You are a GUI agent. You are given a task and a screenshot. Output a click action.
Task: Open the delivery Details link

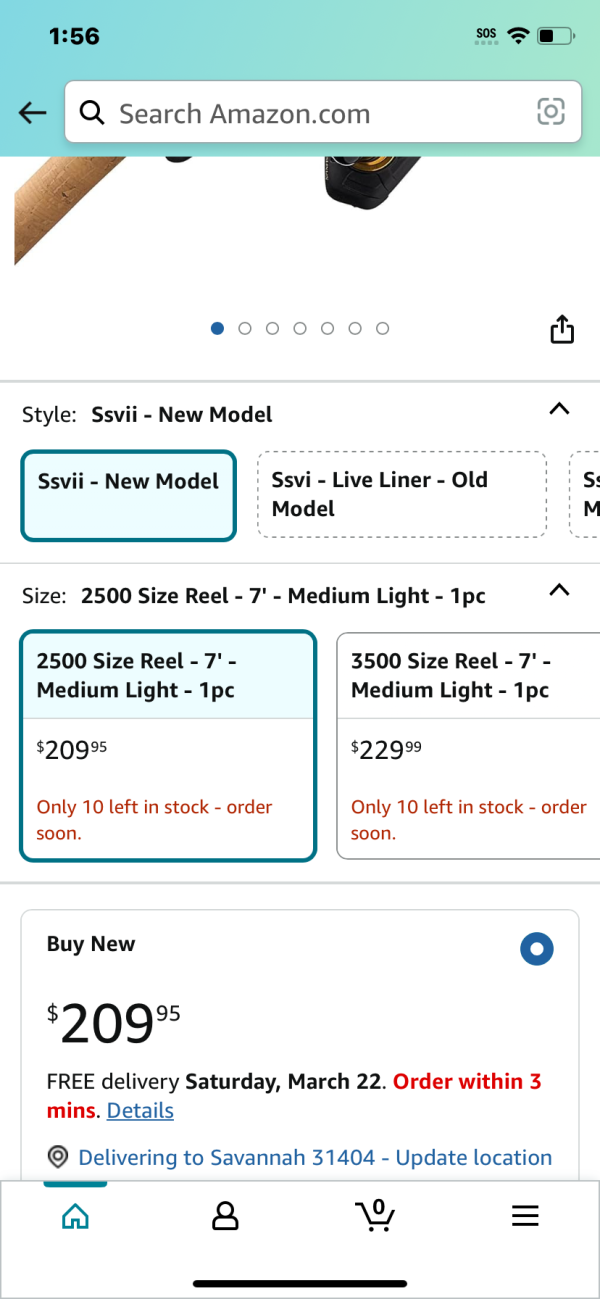pos(140,1110)
